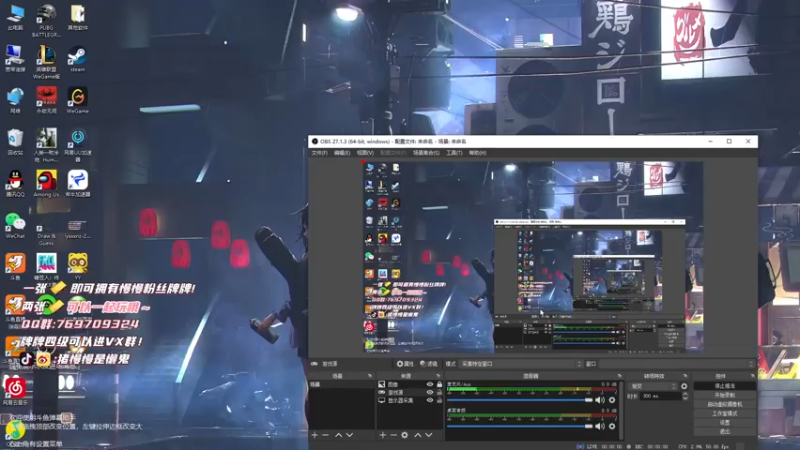The height and width of the screenshot is (450, 800).
Task: Adjust the 桌面音频 volume slider
Action: pyautogui.click(x=519, y=426)
